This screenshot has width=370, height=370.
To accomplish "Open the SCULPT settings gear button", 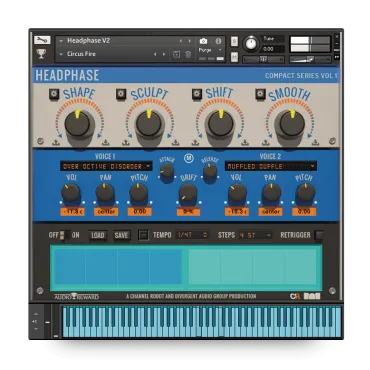I will click(121, 94).
